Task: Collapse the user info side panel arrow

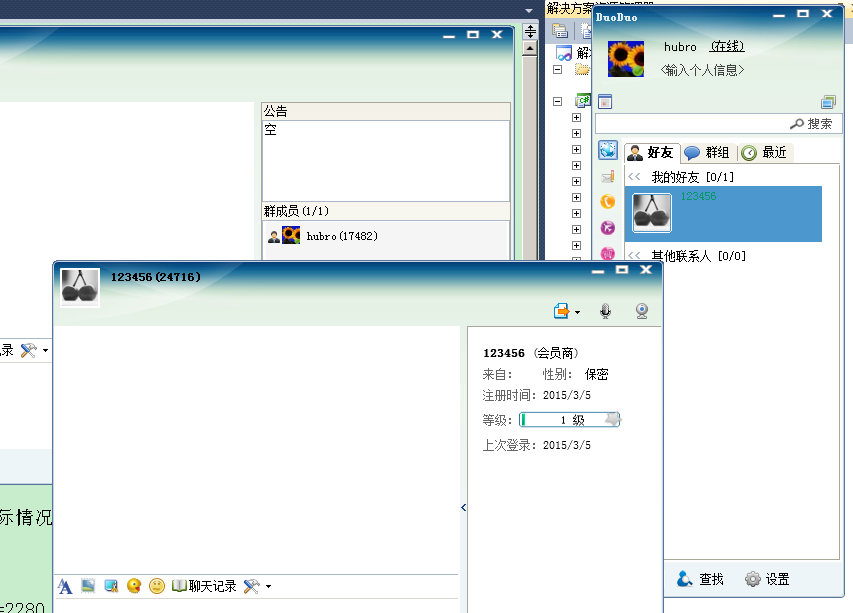Action: (463, 507)
